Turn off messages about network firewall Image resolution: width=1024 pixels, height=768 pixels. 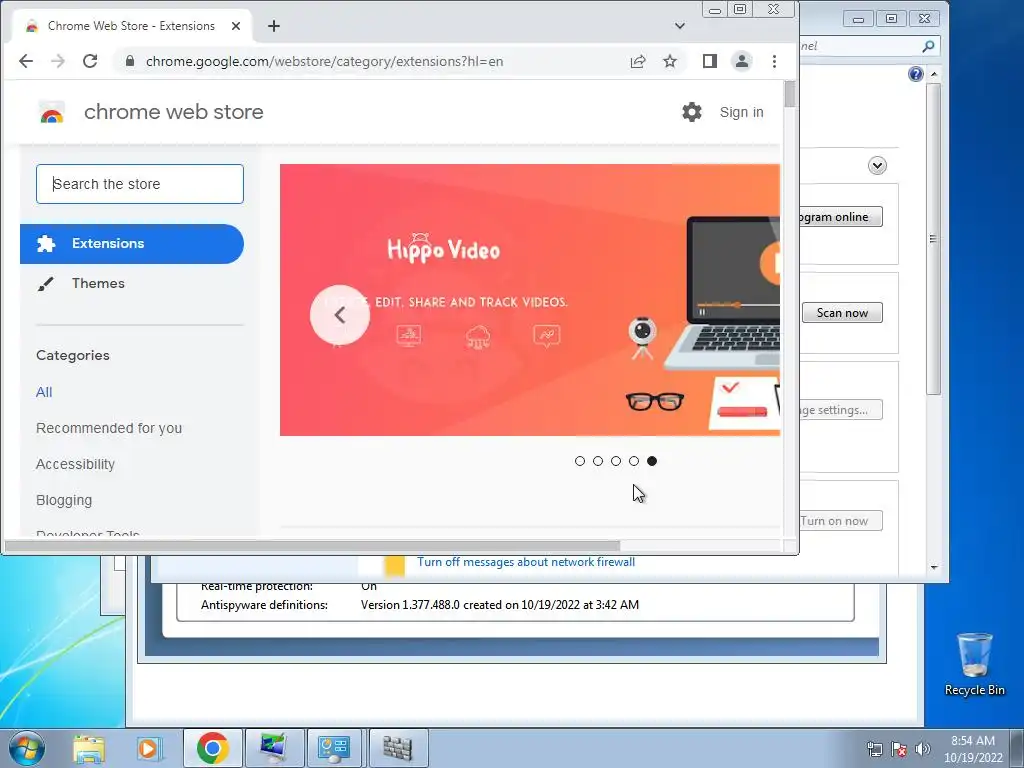526,562
